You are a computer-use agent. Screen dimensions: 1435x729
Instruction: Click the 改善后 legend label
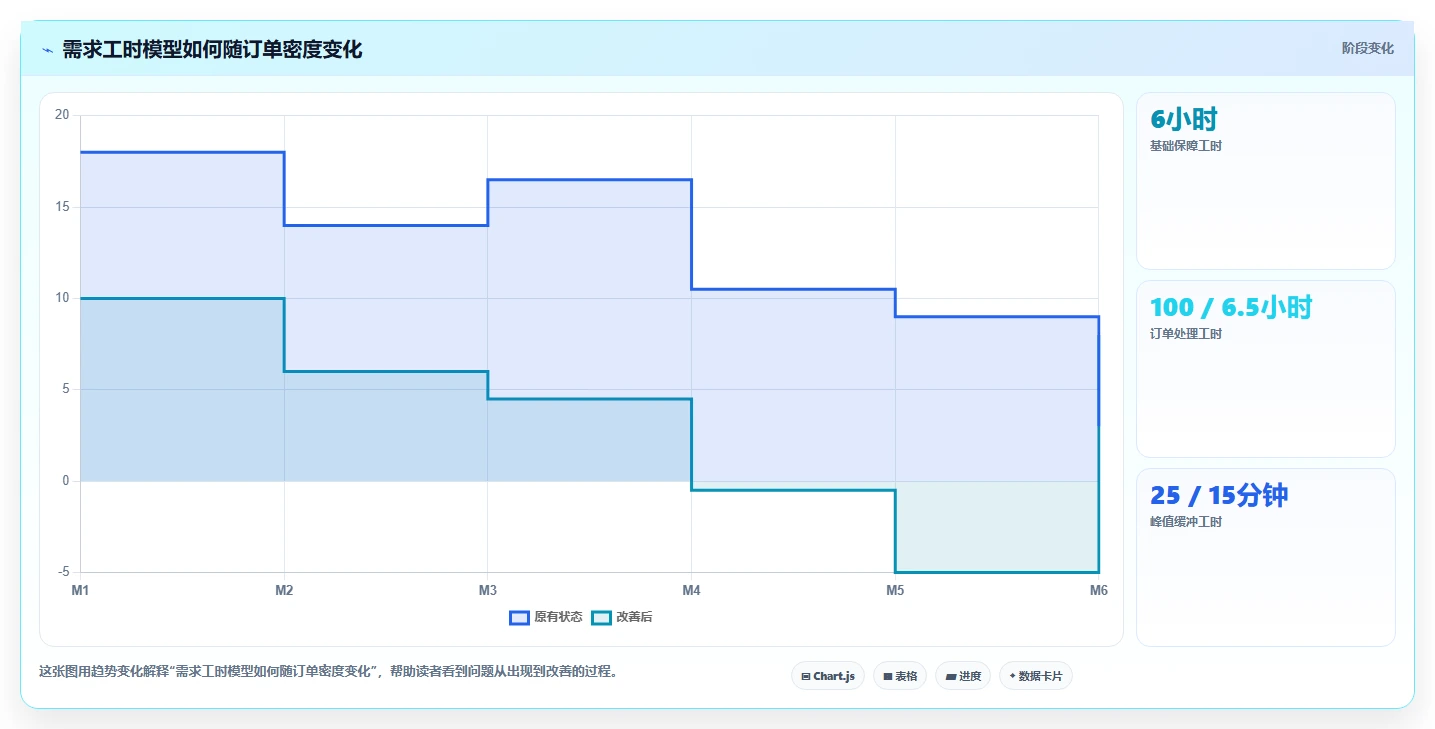[x=634, y=617]
